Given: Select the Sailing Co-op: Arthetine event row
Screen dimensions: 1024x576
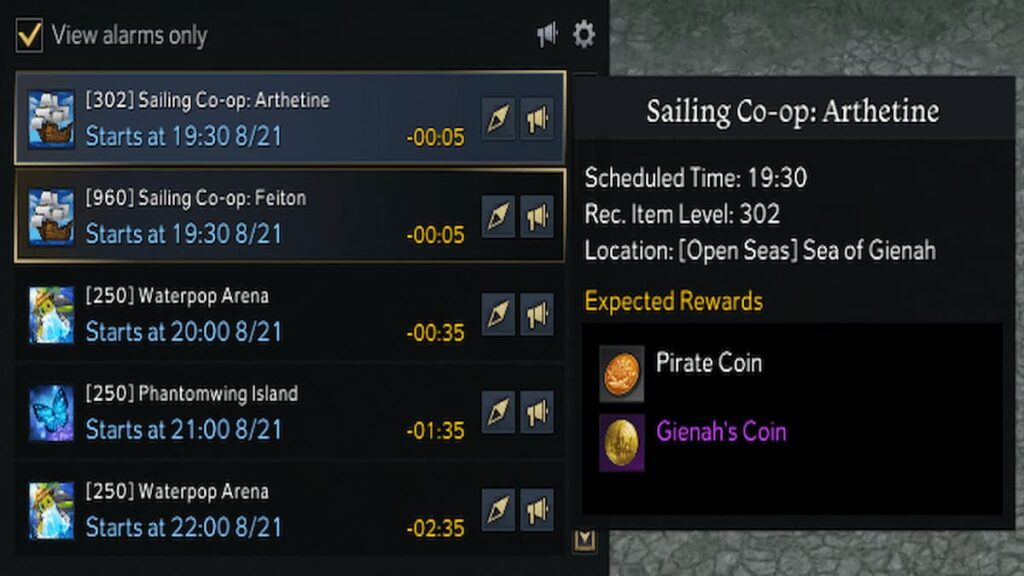Looking at the screenshot, I should [x=250, y=118].
